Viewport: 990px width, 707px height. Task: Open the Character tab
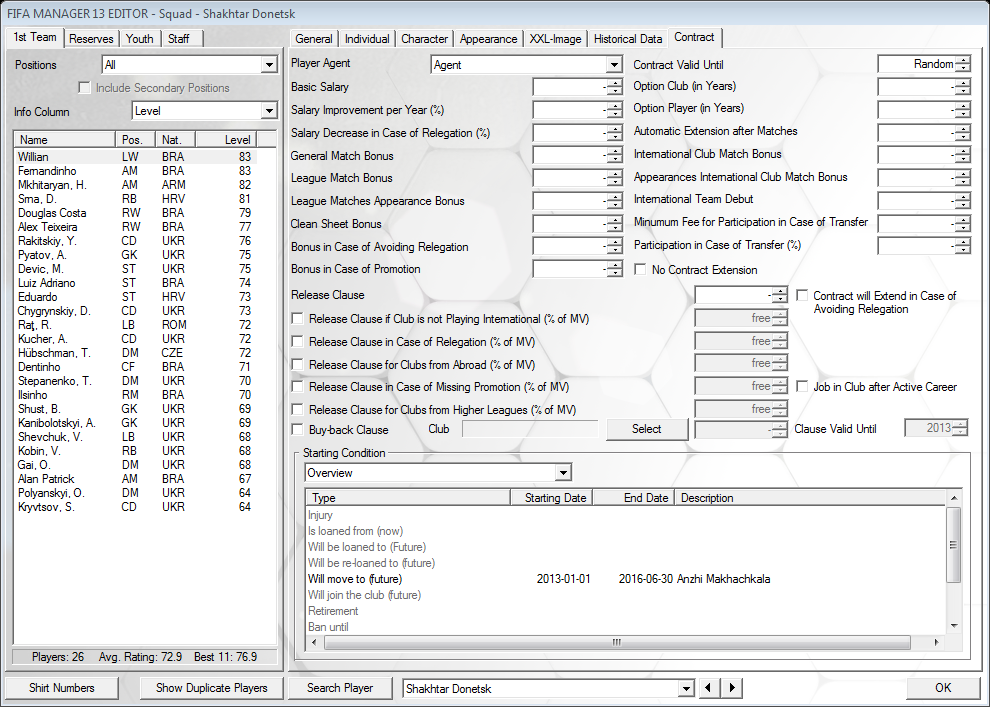pos(424,39)
